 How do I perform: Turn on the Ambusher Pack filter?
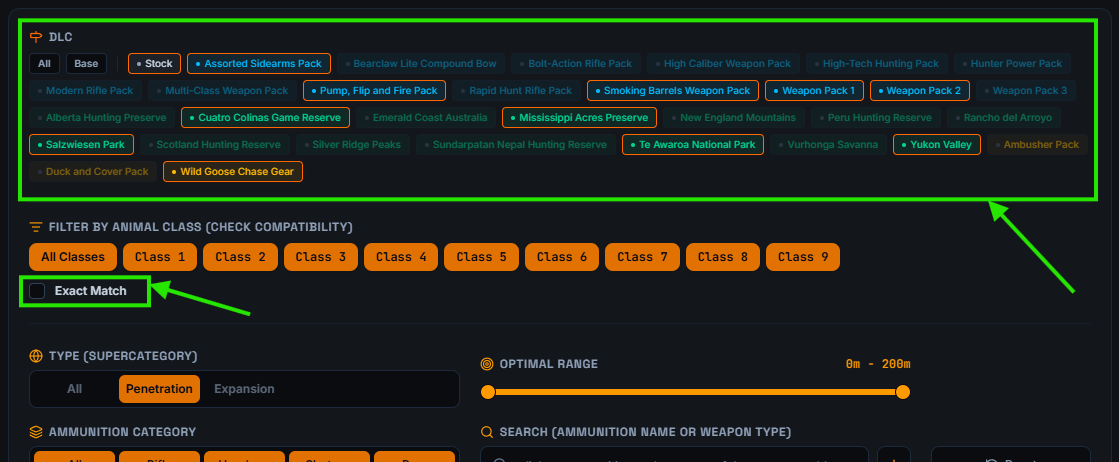[x=1038, y=145]
